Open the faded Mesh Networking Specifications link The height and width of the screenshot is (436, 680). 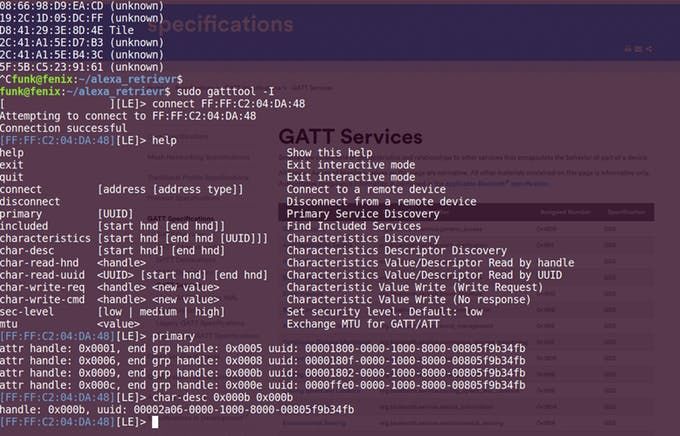click(198, 157)
